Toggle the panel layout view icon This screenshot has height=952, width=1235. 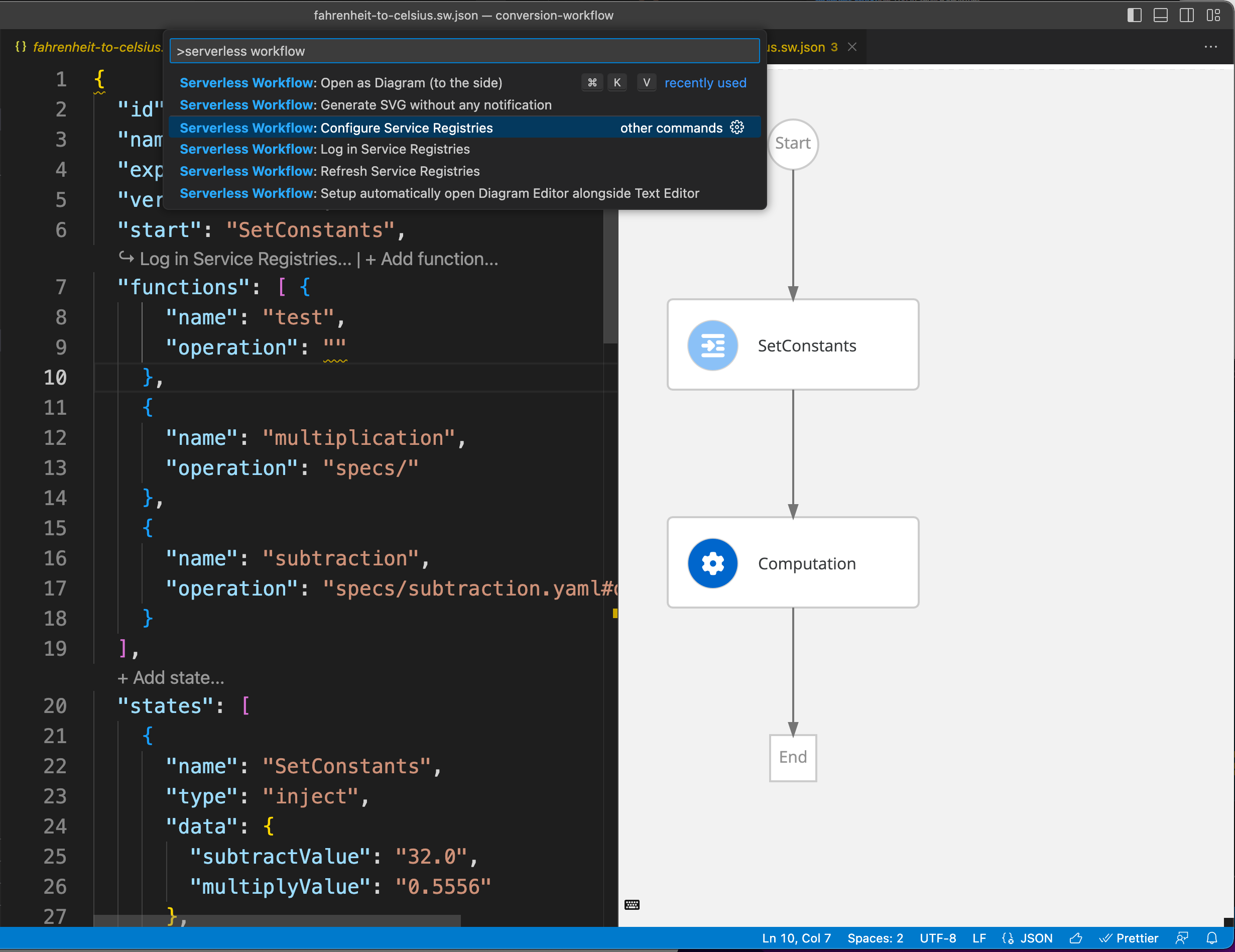tap(1160, 15)
